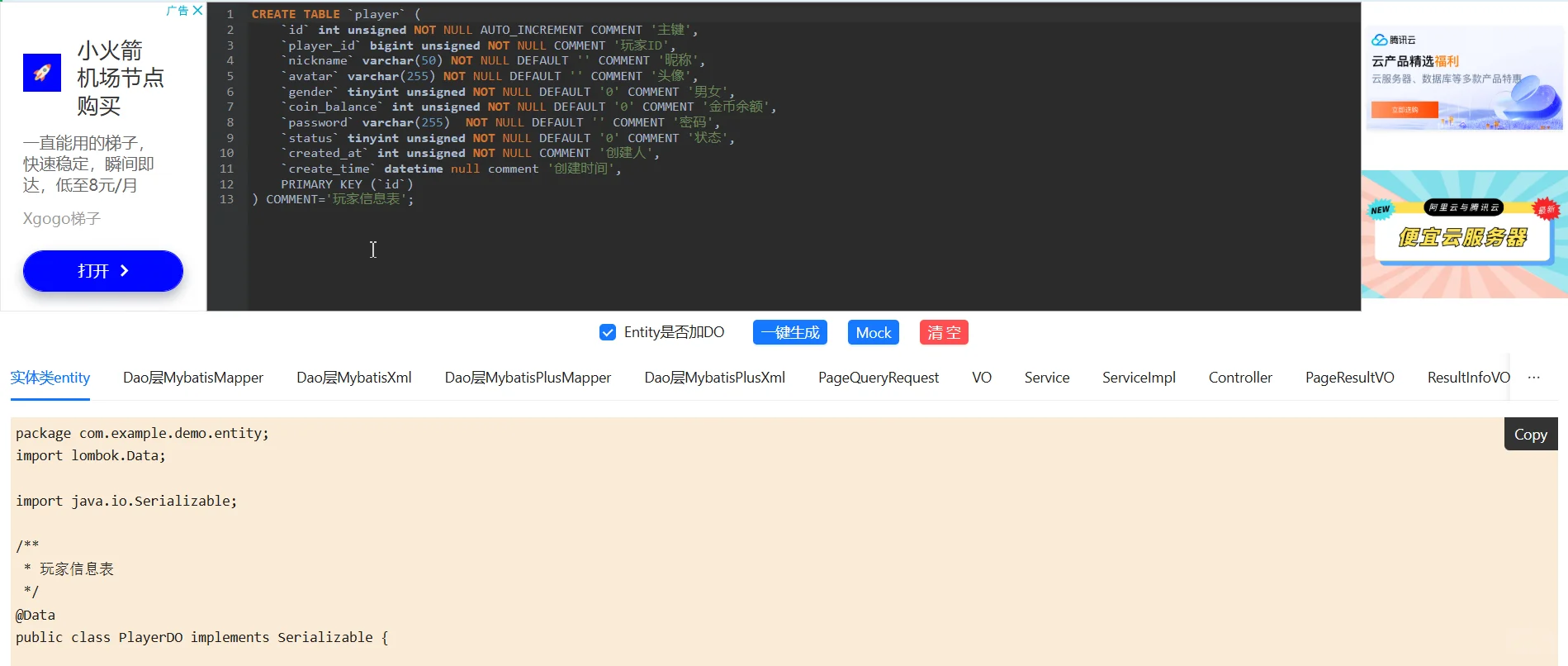
Task: Click the import java.io.Serializable line
Action: point(126,501)
